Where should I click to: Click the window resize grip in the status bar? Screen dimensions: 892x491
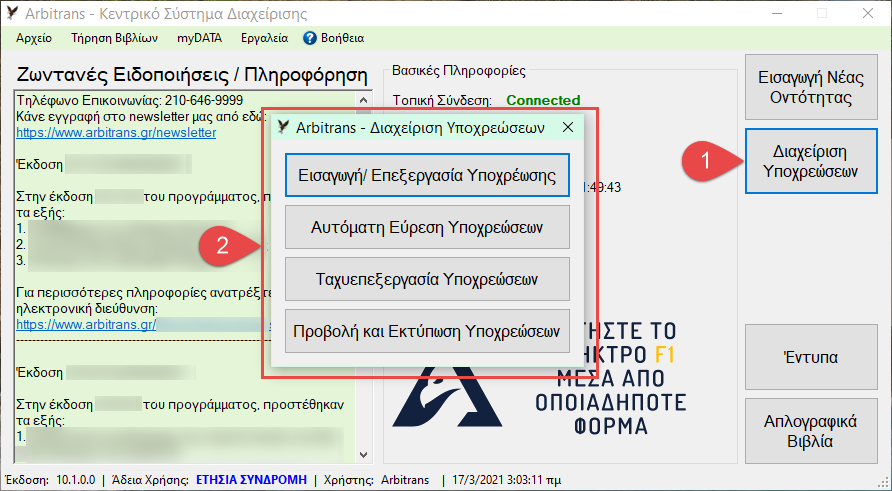click(883, 482)
